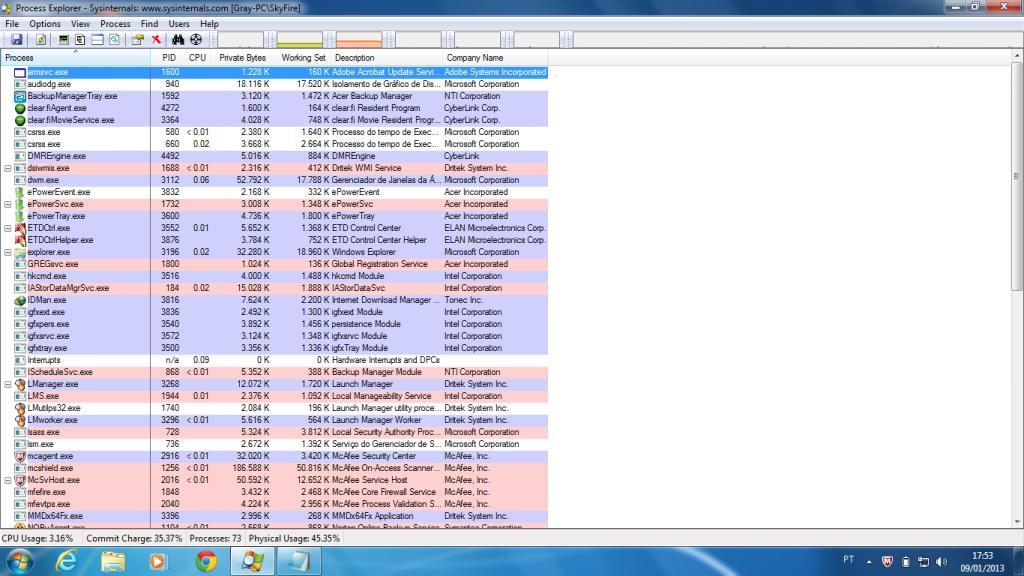Collapse the McSvHost.exe tree node

point(8,480)
